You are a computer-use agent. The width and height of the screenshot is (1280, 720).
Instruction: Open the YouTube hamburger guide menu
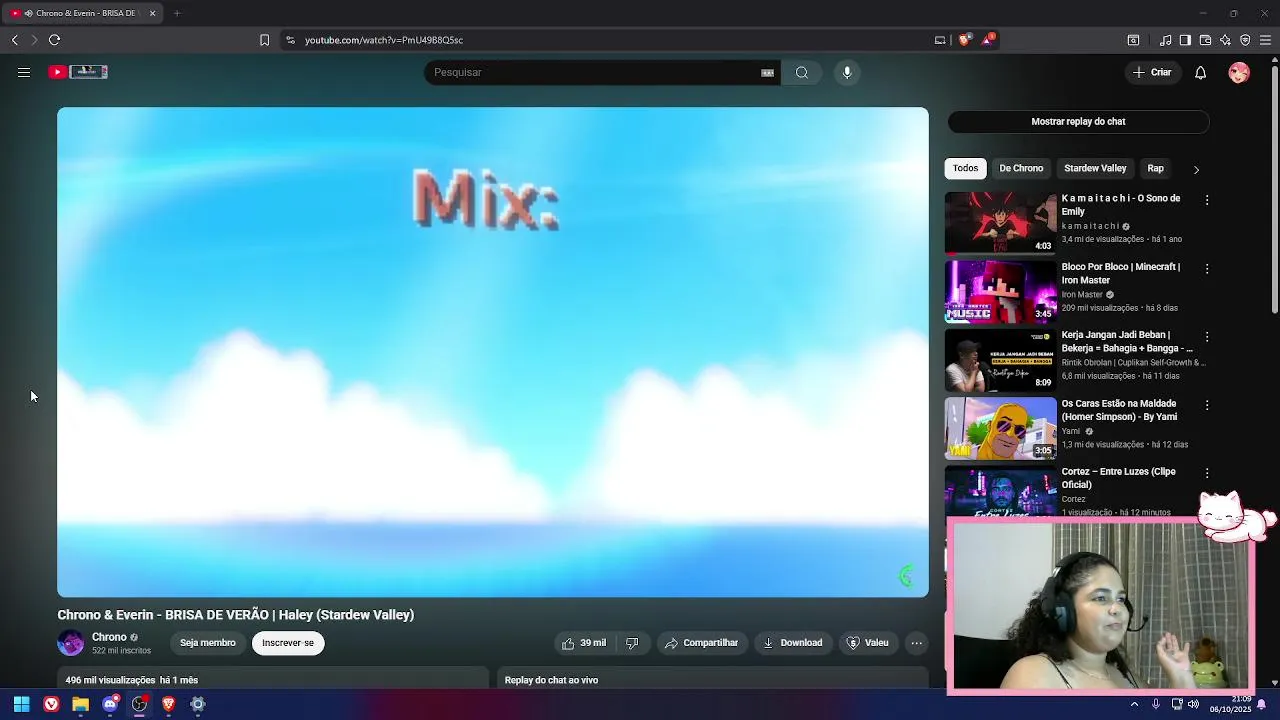tap(24, 72)
